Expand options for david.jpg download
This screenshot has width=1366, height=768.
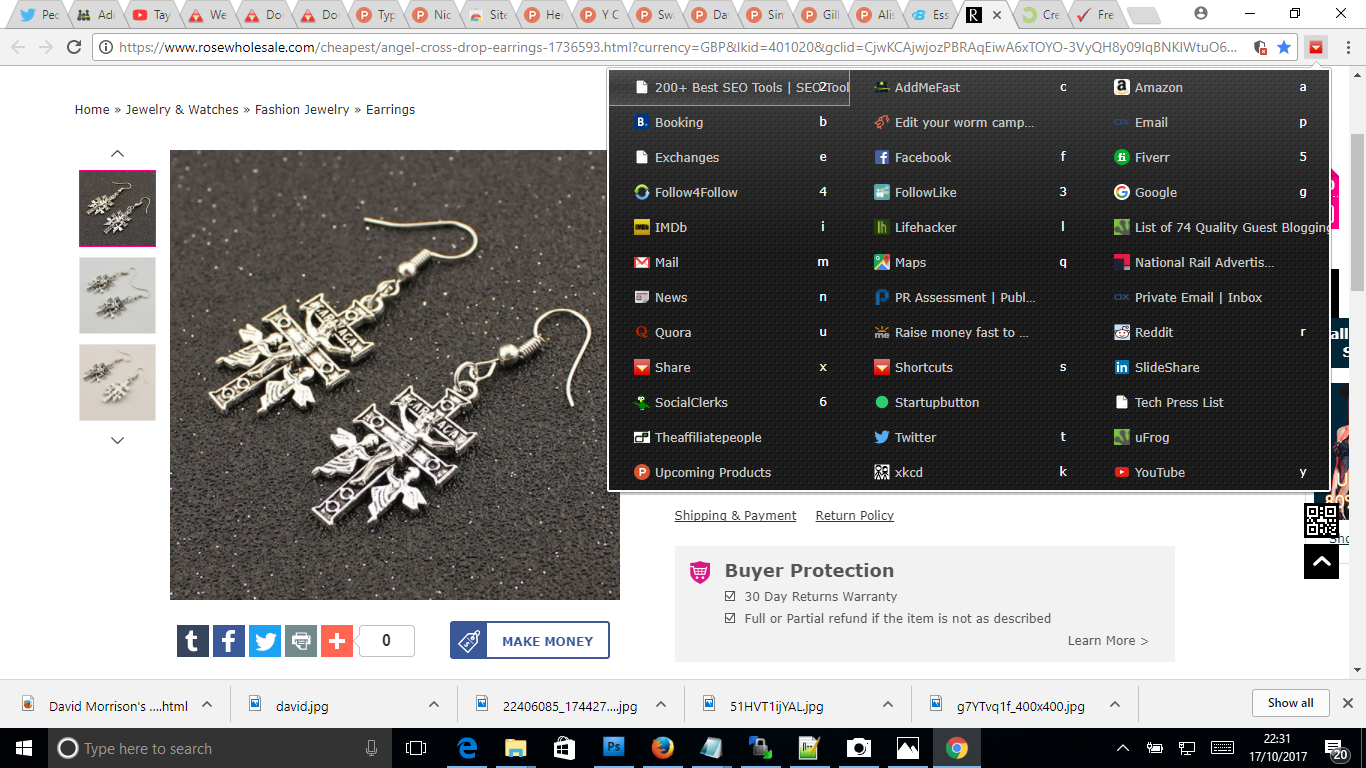coord(434,705)
